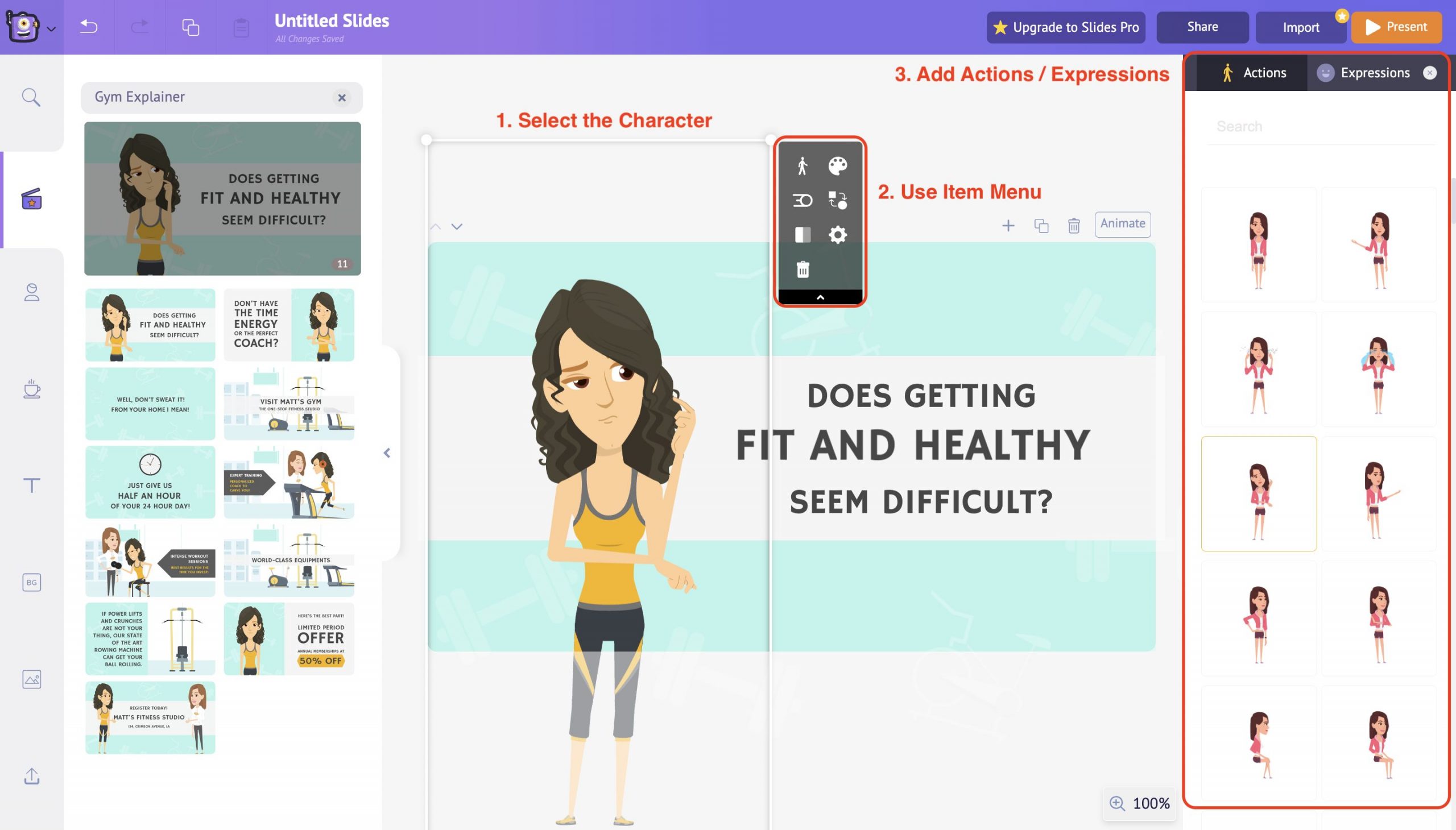Click the Expressions tab in right panel

tap(1374, 72)
